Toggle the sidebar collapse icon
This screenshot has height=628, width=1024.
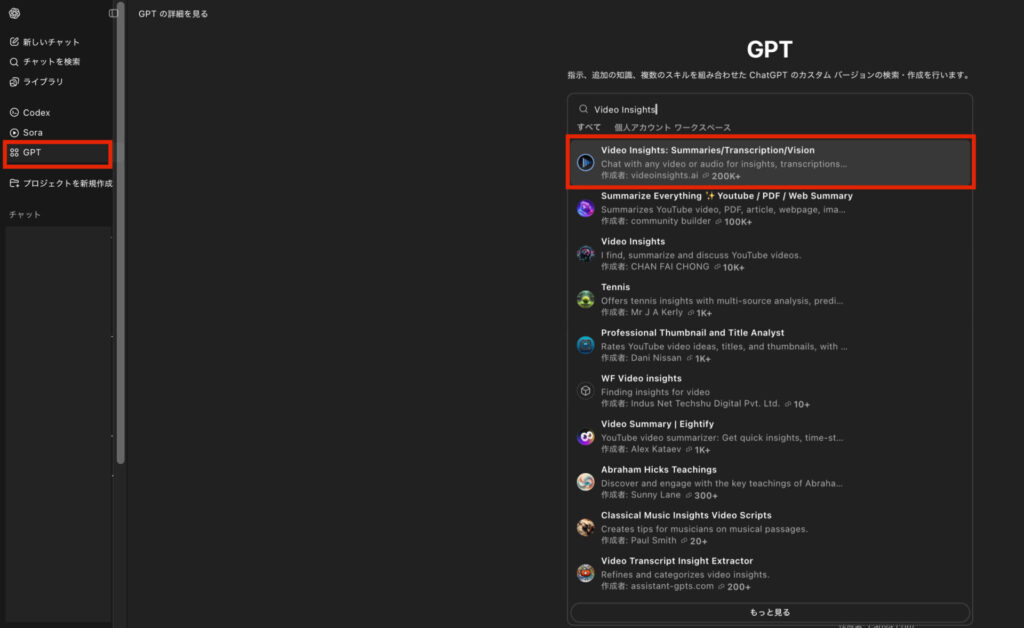(x=114, y=13)
